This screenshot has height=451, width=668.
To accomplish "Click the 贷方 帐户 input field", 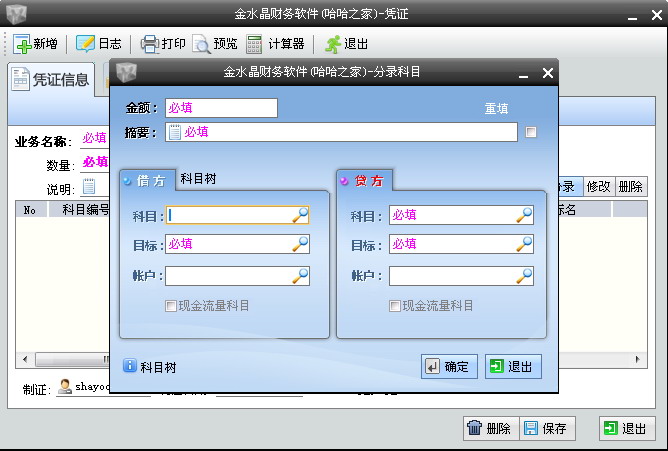I will 461,276.
